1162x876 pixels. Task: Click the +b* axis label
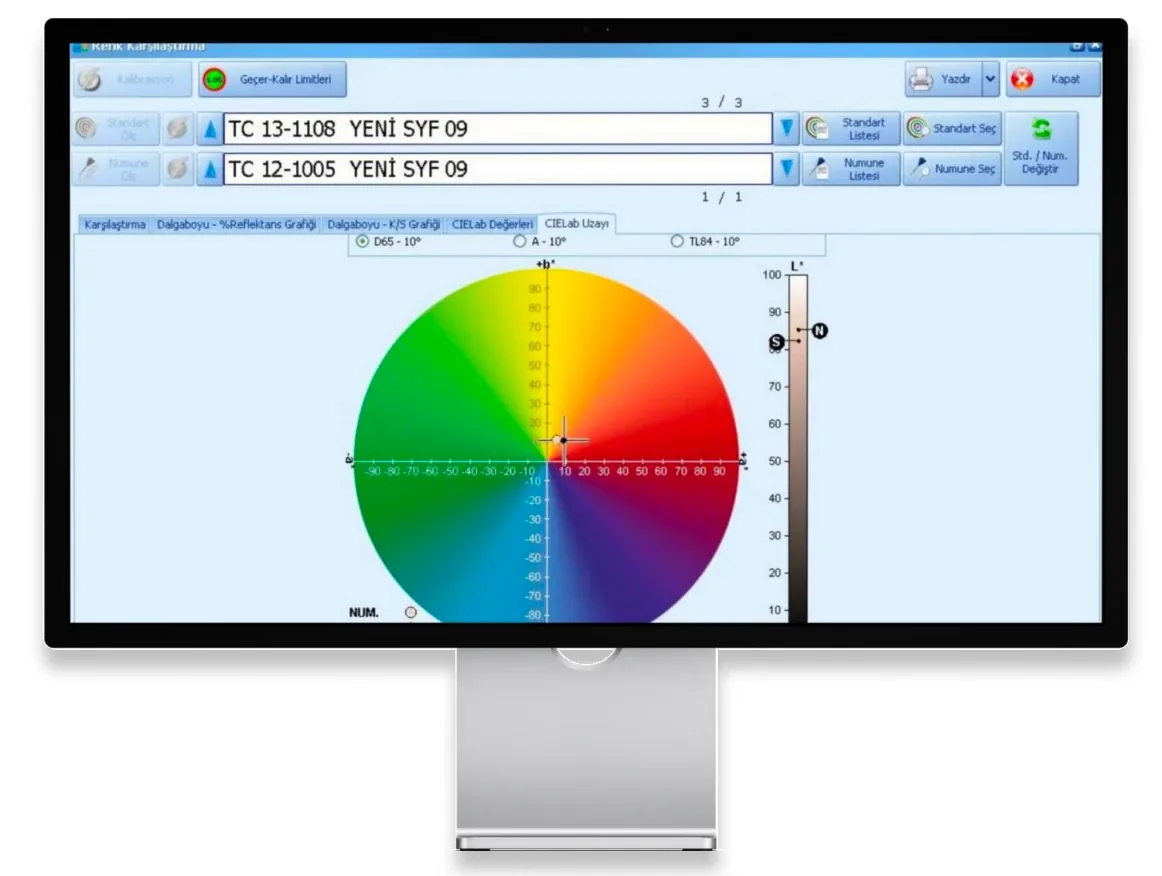545,264
